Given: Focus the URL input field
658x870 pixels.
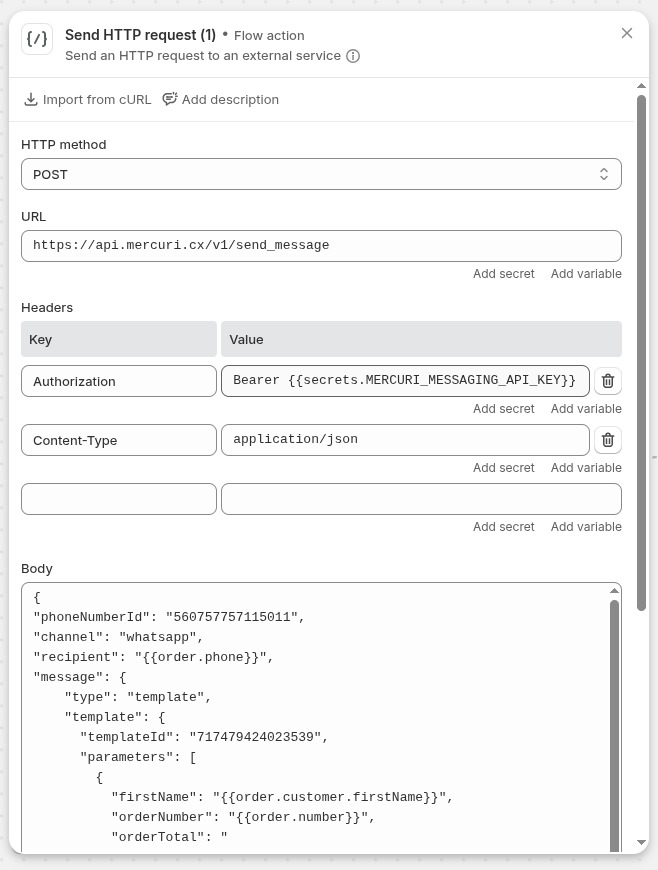Looking at the screenshot, I should pos(321,246).
